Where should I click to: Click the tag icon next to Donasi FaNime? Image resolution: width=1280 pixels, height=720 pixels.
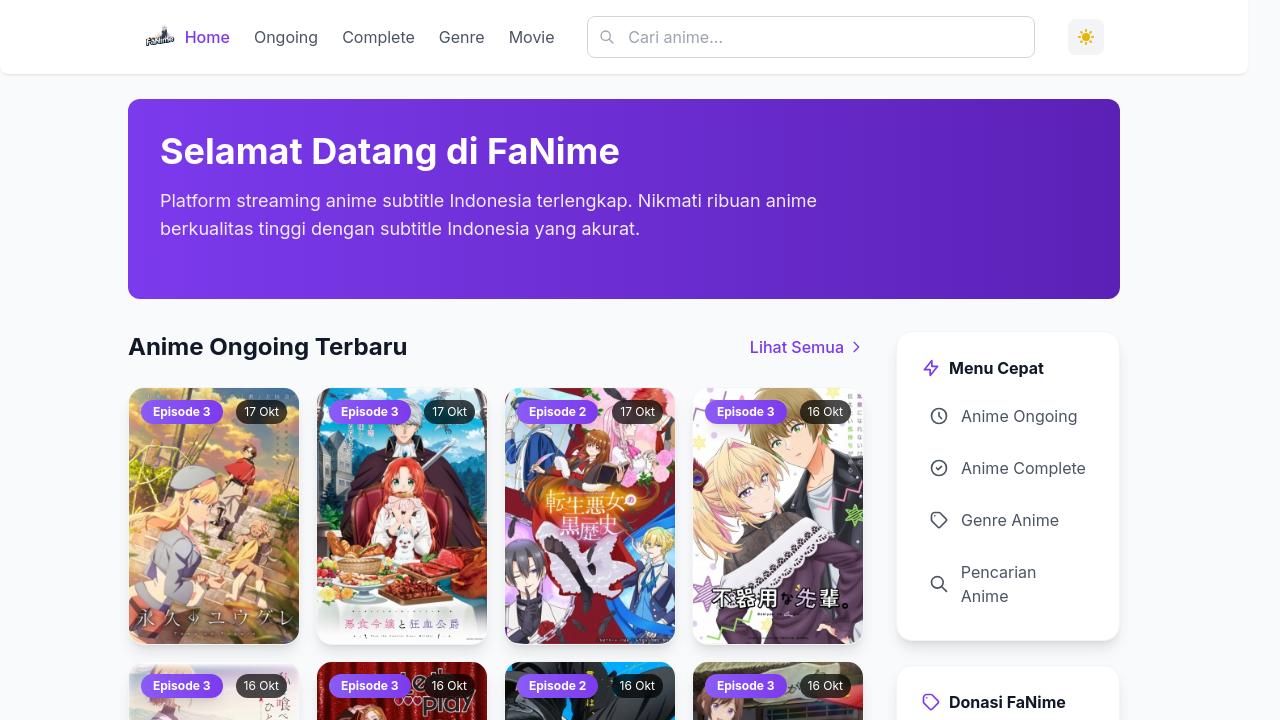click(931, 702)
